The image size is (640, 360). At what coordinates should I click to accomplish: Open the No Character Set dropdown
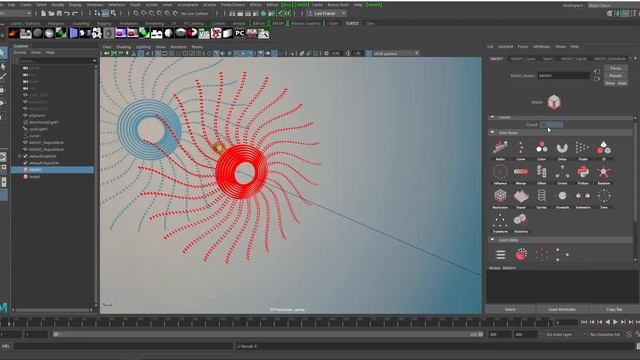point(604,334)
